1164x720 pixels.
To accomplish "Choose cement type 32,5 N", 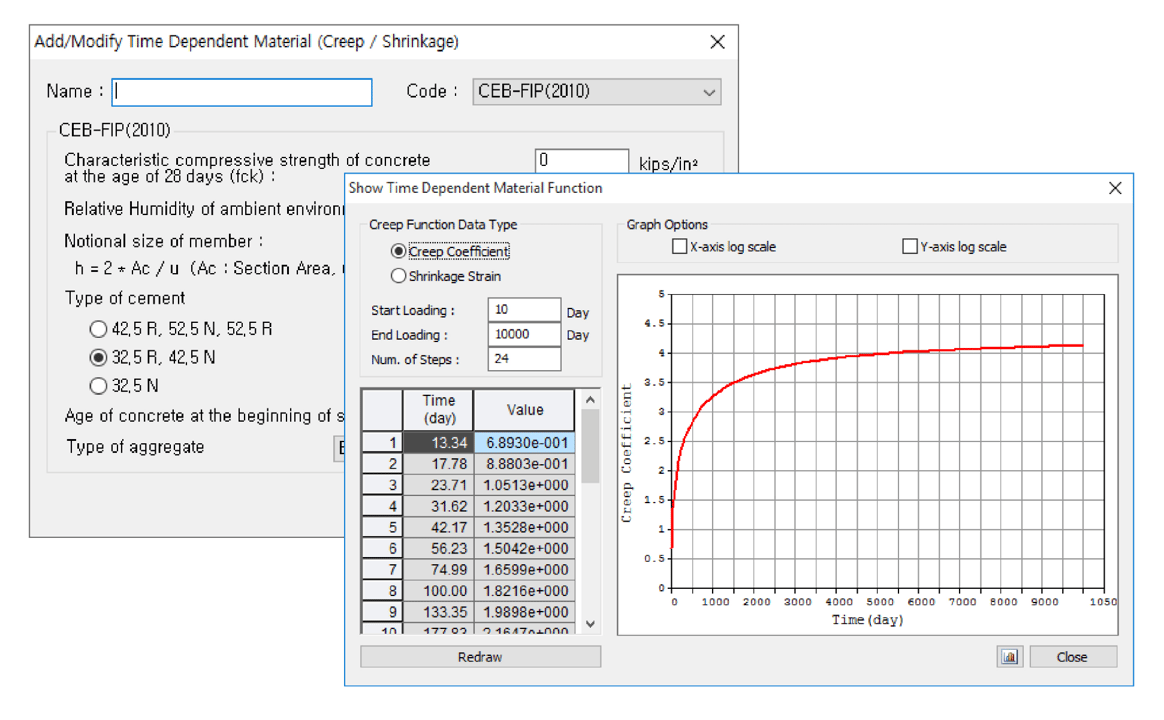I will coord(97,386).
